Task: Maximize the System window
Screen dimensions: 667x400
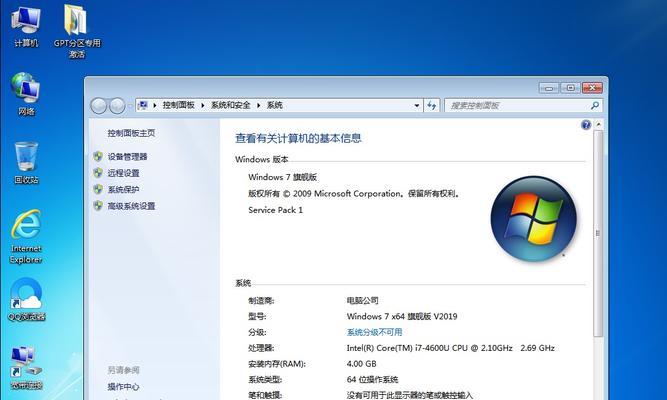Action: [570, 88]
